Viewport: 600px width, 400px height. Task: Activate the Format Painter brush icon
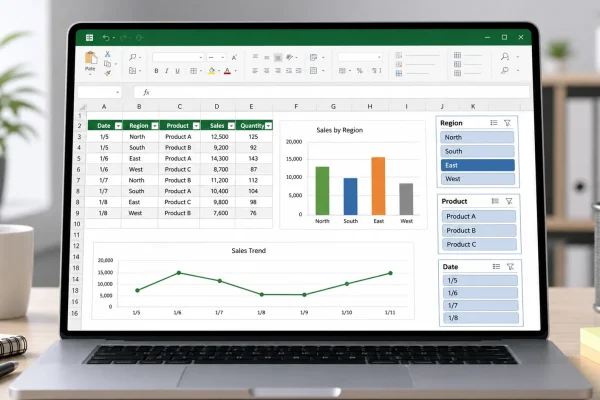(108, 73)
